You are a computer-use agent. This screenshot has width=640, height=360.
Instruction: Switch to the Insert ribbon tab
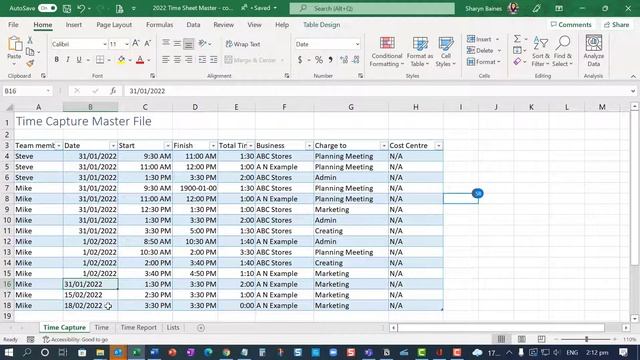(73, 24)
